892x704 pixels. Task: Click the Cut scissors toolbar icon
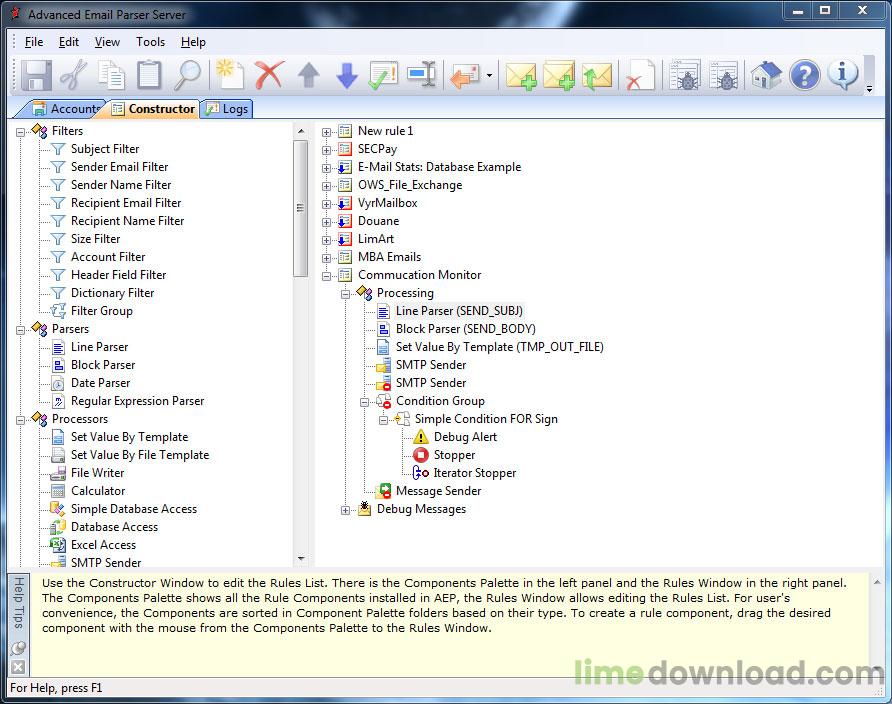coord(74,75)
